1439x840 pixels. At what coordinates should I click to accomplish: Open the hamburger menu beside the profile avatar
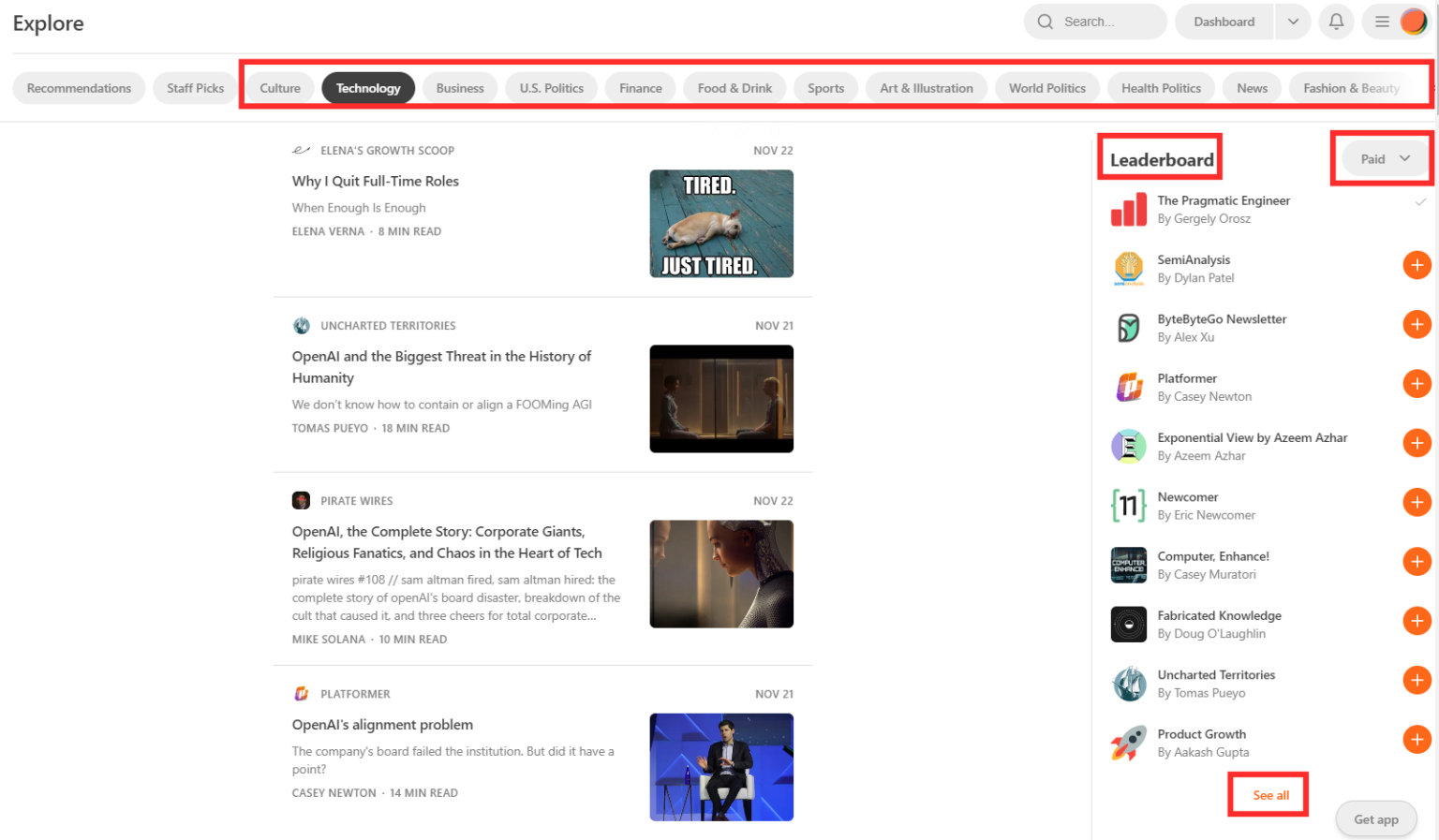tap(1382, 22)
